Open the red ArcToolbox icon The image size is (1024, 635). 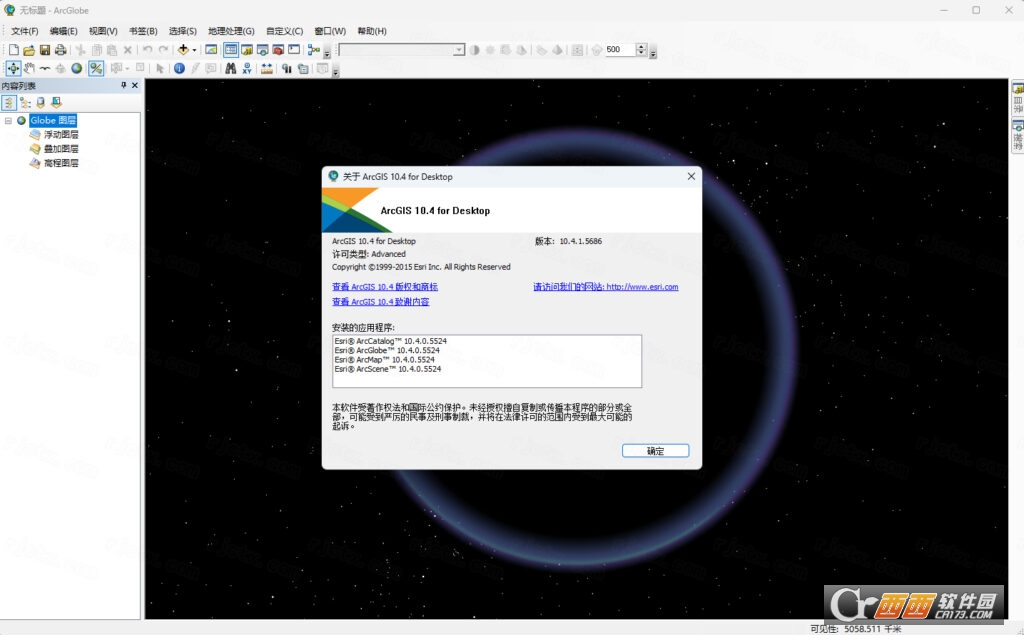[278, 50]
